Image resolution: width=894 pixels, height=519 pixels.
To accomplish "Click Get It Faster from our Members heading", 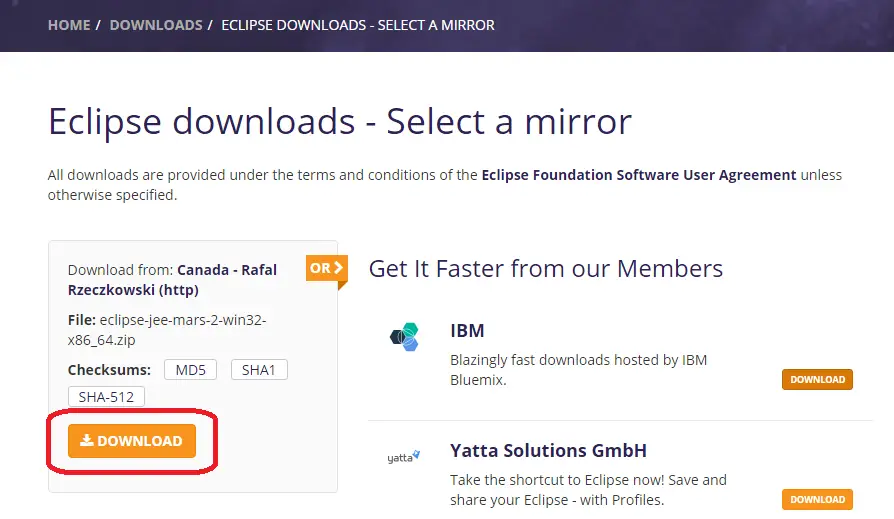I will [x=546, y=269].
